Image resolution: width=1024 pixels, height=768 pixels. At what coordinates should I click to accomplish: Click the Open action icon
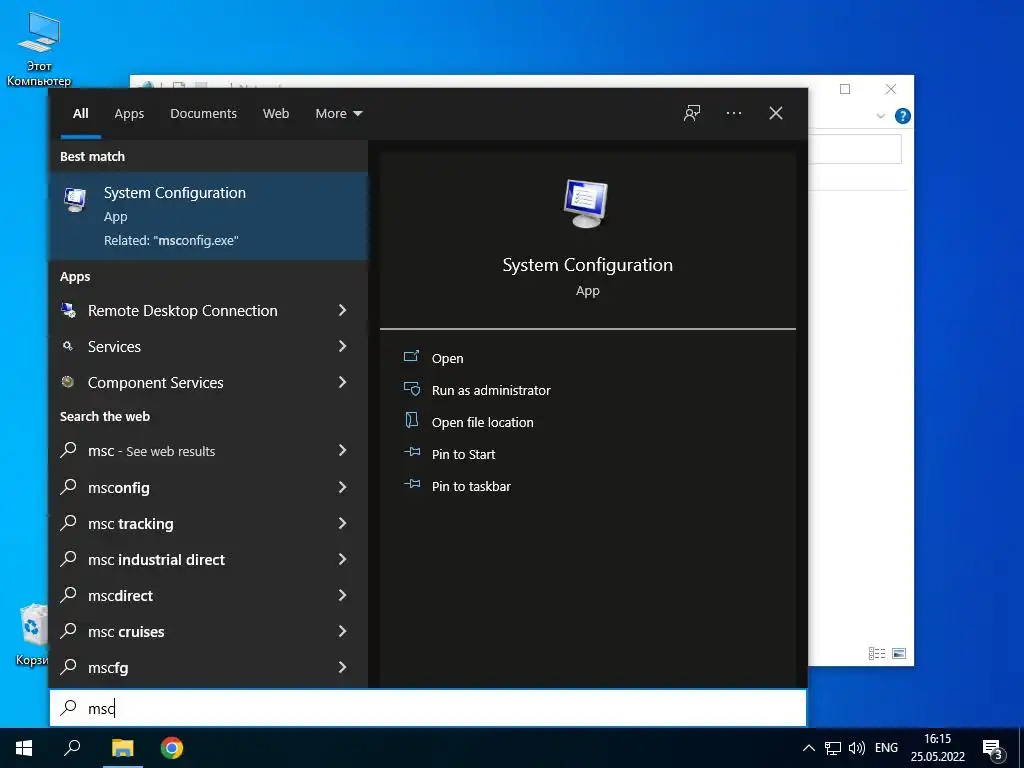tap(411, 357)
